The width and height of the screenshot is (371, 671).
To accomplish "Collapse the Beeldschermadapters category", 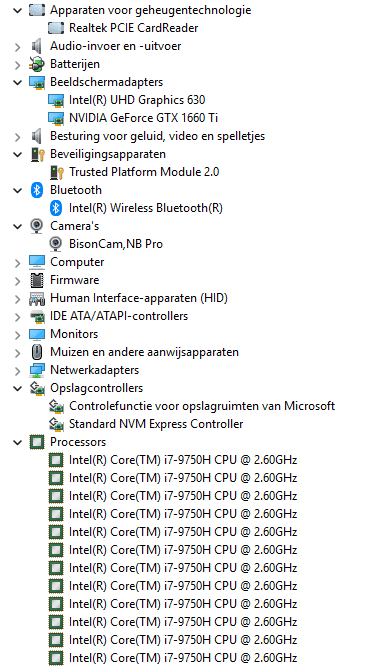I will pyautogui.click(x=18, y=82).
